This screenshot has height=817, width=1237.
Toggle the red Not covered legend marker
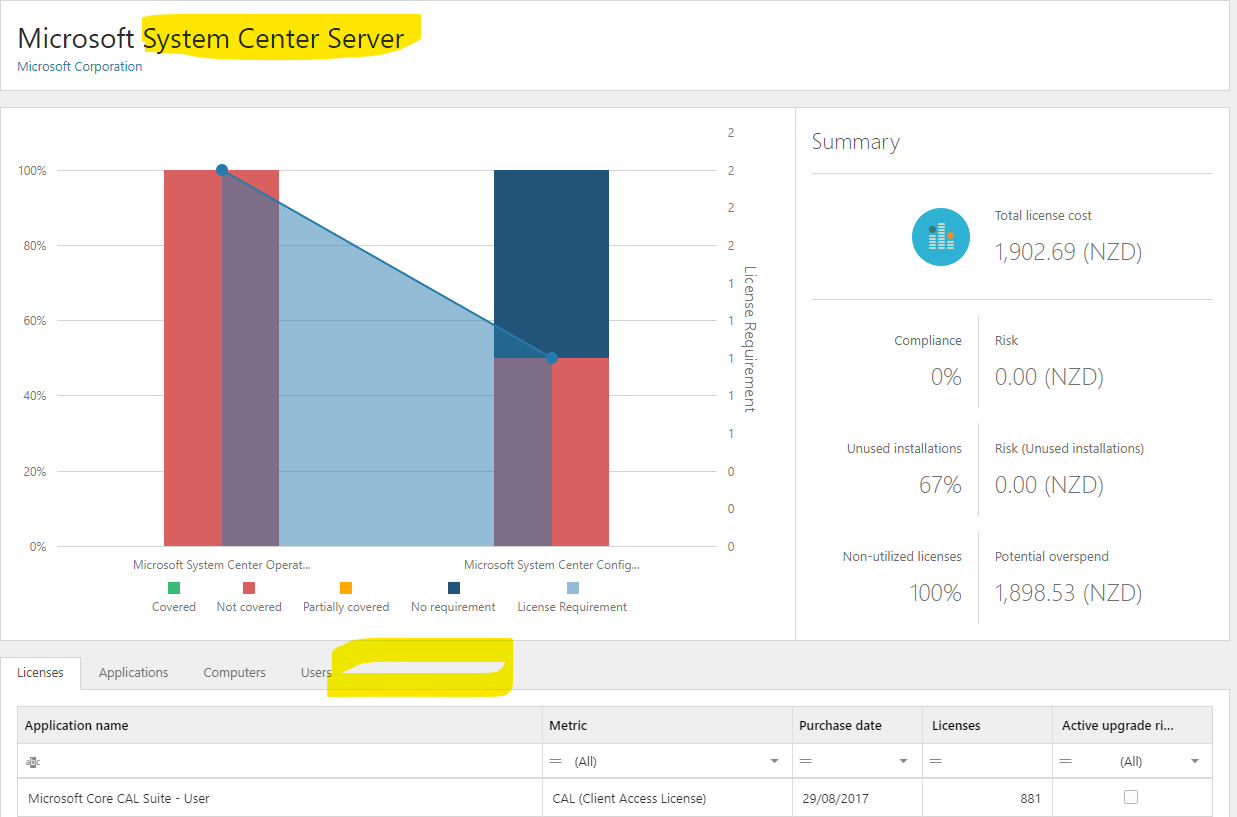[249, 588]
